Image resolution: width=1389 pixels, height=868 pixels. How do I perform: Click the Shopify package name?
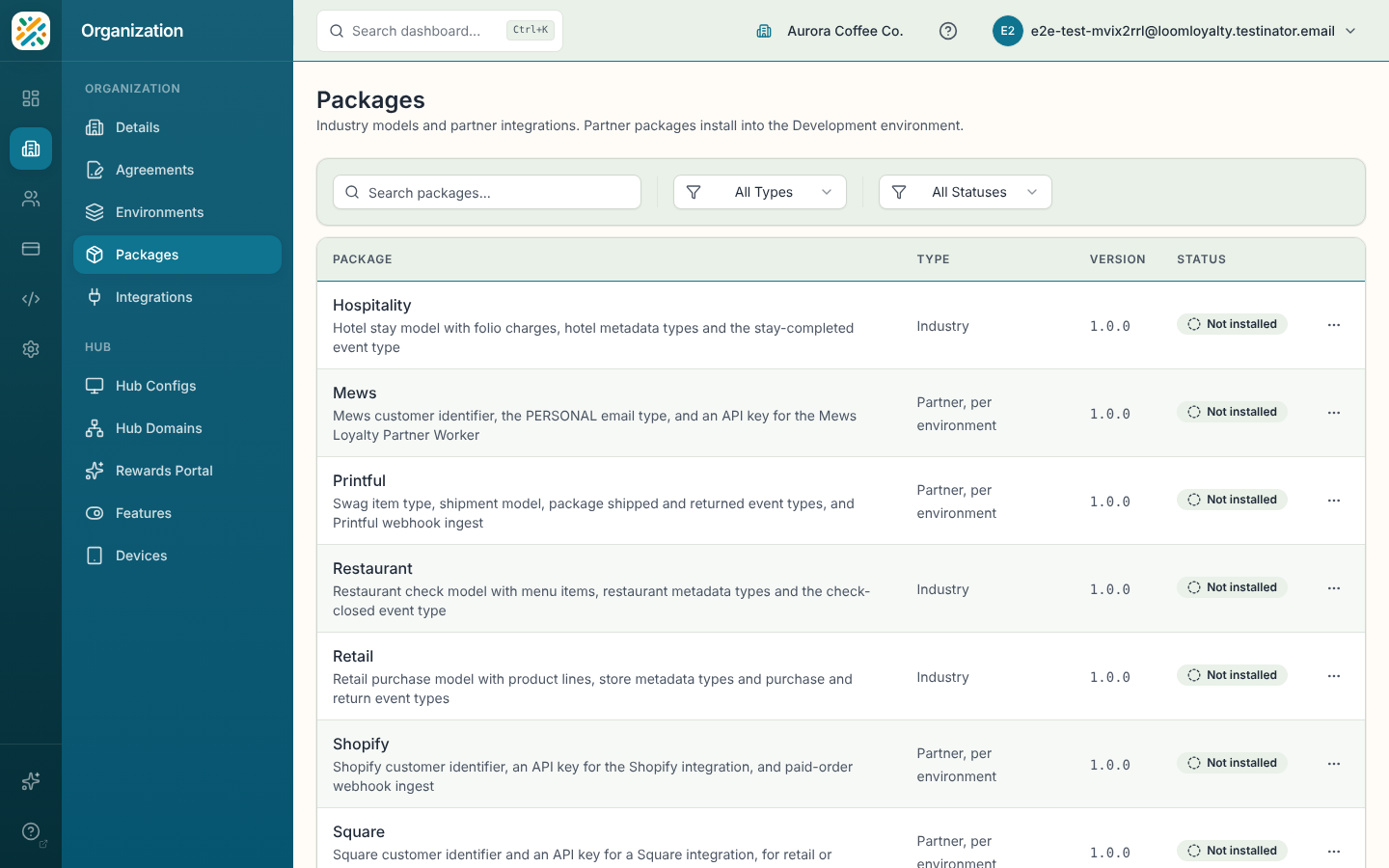pos(361,744)
